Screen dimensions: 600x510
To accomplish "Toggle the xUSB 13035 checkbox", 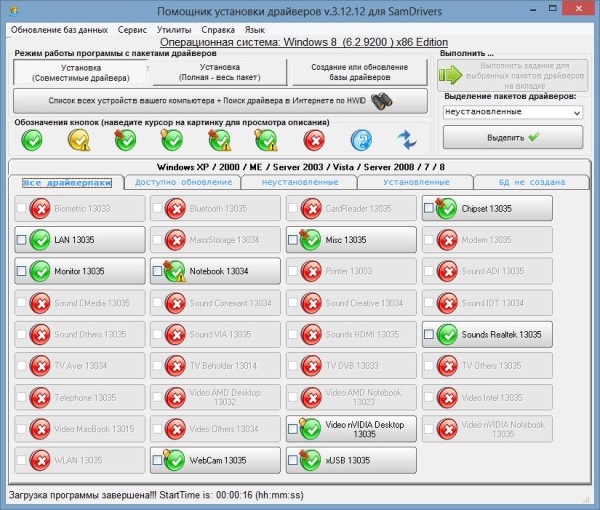I will pos(292,461).
